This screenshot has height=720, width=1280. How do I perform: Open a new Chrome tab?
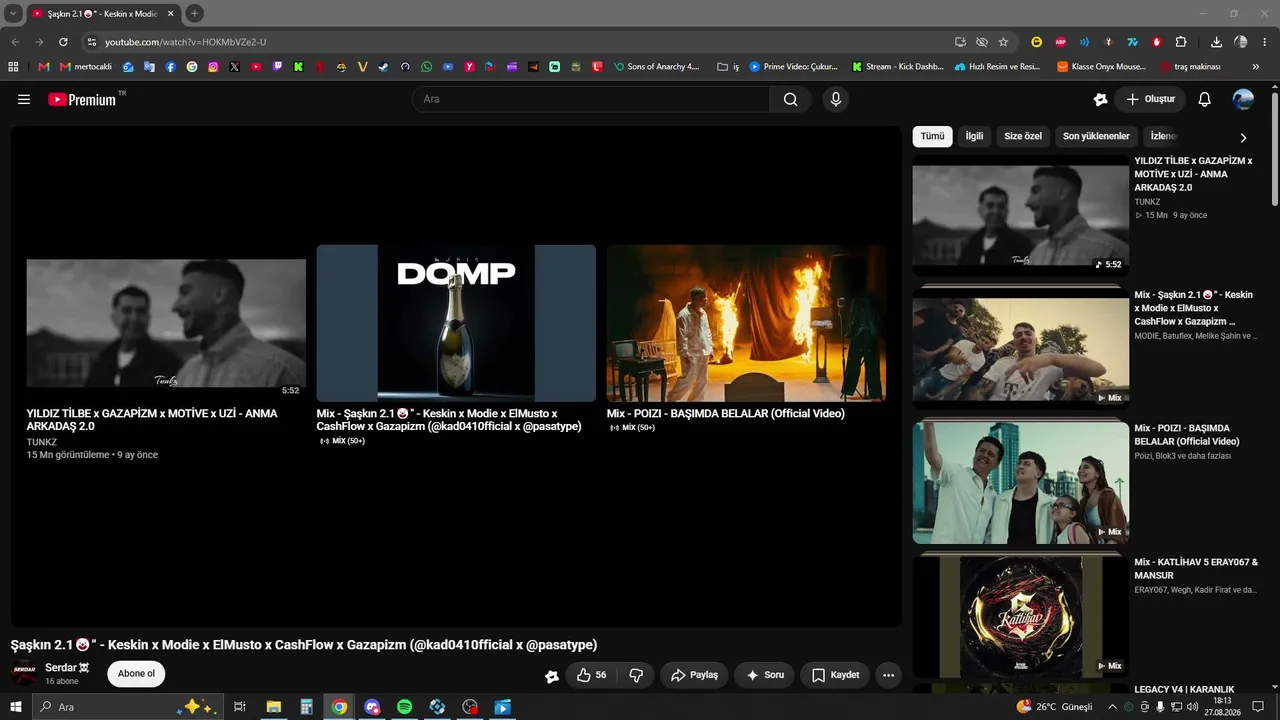(x=194, y=14)
